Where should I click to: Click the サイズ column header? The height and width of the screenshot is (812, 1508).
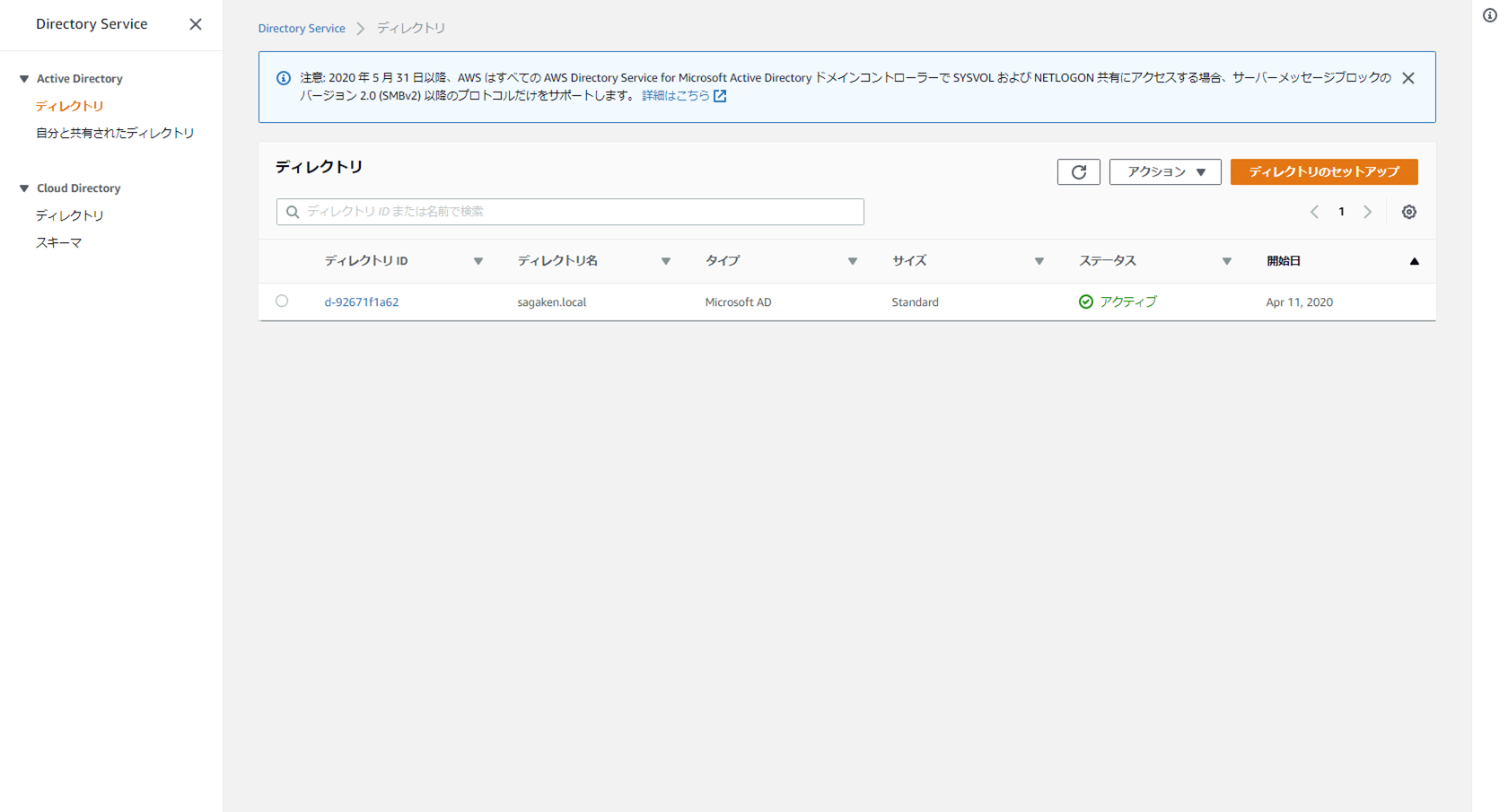(909, 261)
